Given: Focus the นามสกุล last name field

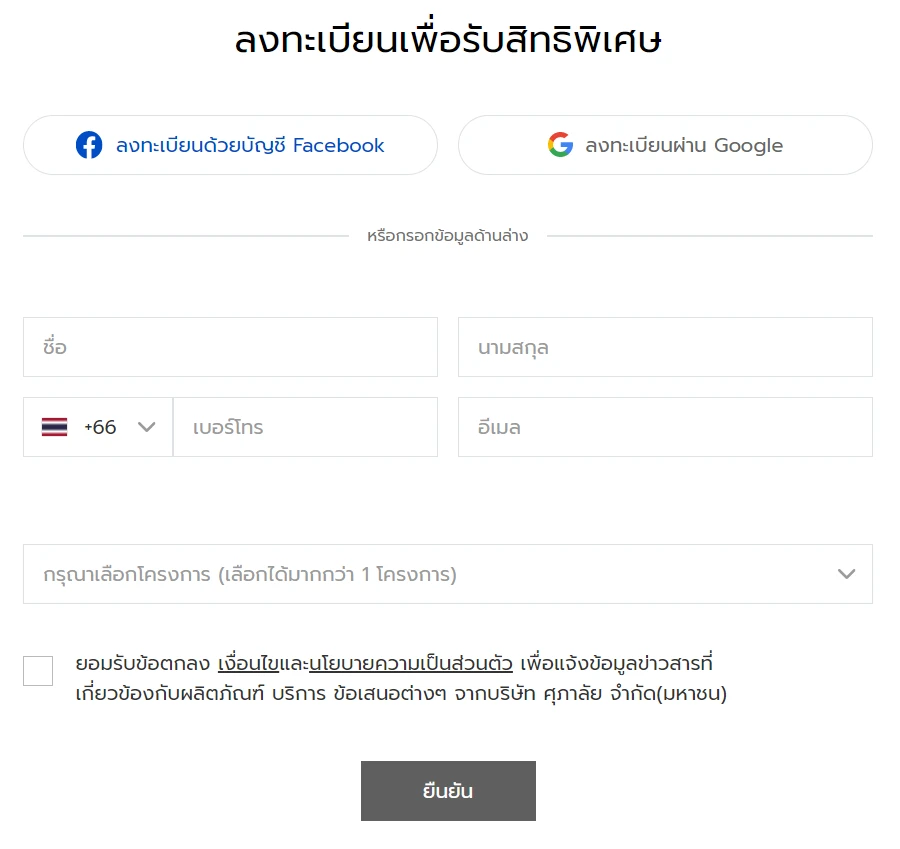Looking at the screenshot, I should pyautogui.click(x=665, y=347).
